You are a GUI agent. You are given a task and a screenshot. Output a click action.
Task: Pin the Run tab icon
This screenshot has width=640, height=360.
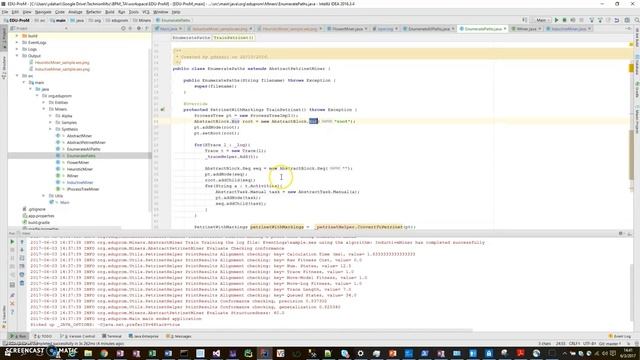12,295
